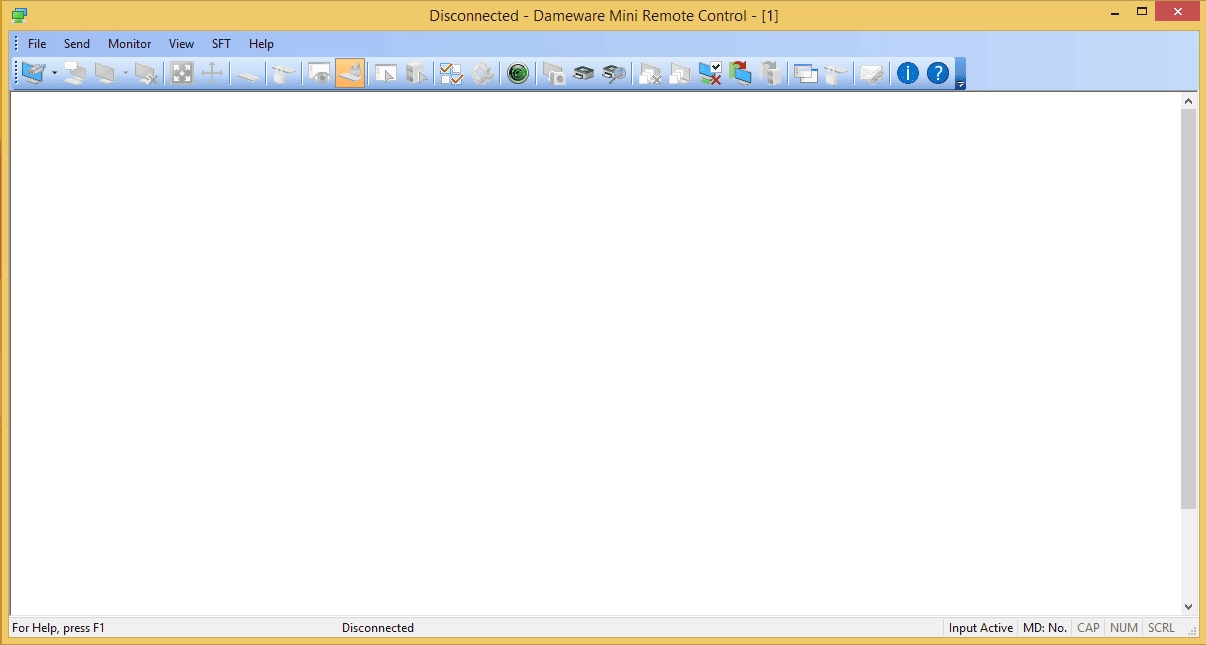Click the grey stacked windows icon

[680, 73]
